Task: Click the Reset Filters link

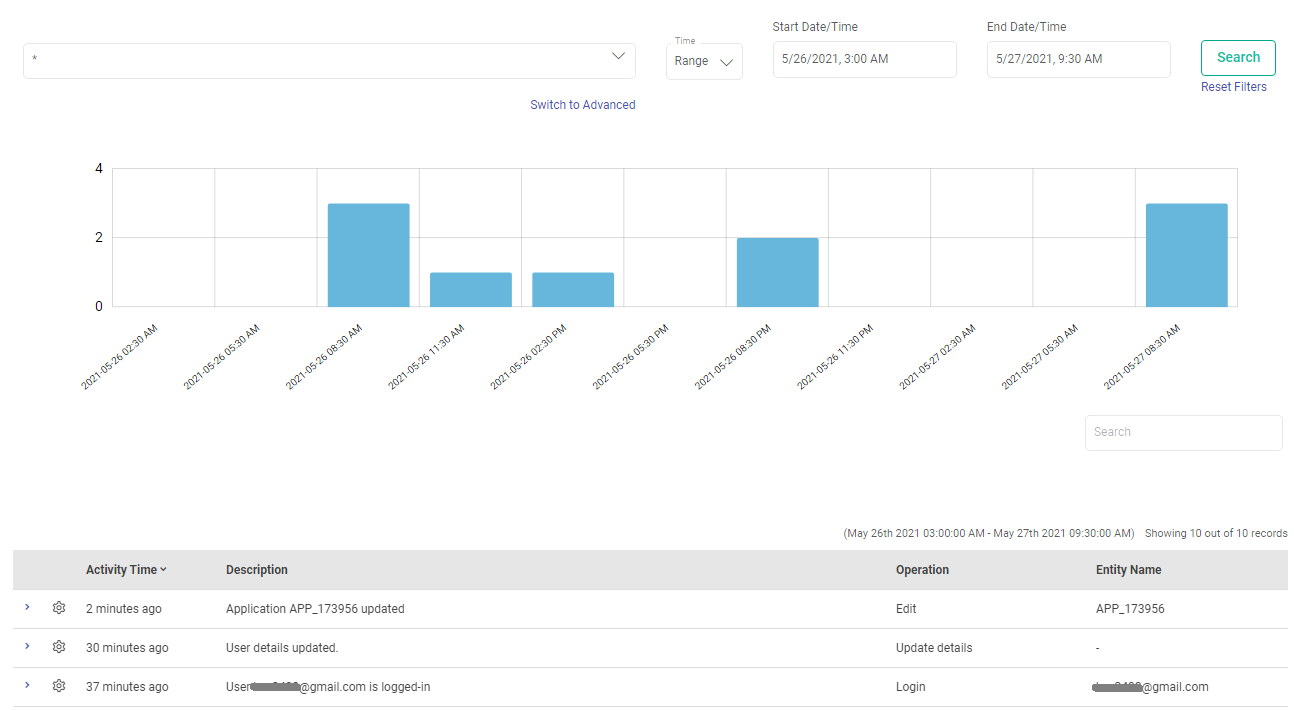Action: [x=1233, y=87]
